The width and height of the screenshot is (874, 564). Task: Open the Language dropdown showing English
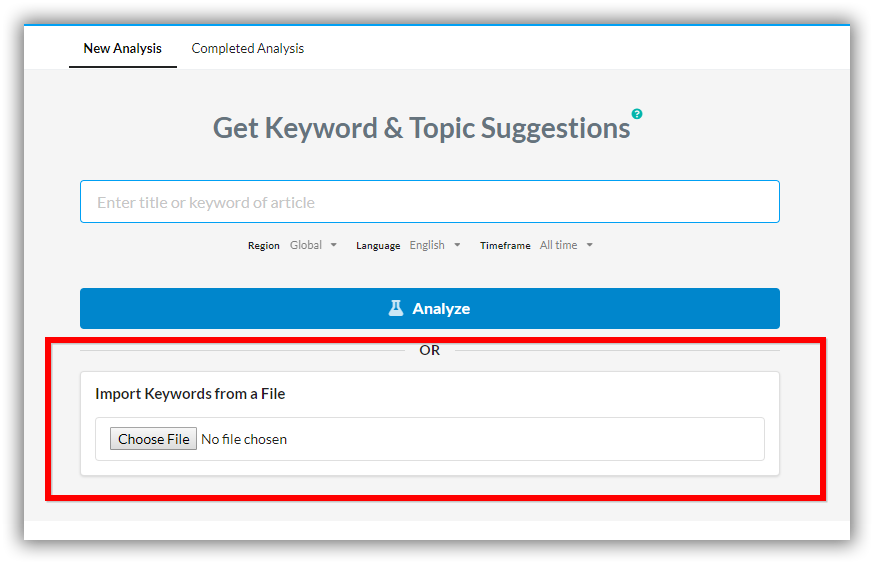point(435,245)
